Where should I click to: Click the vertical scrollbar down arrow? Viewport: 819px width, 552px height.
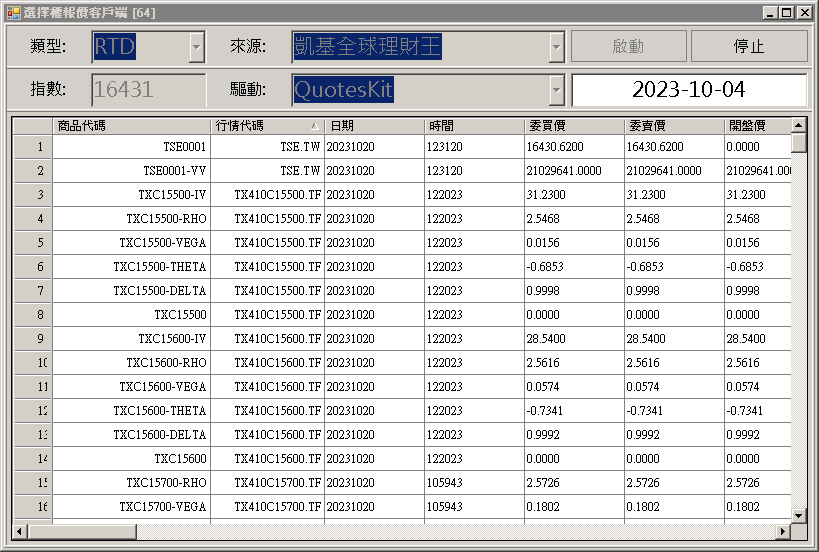coord(799,515)
